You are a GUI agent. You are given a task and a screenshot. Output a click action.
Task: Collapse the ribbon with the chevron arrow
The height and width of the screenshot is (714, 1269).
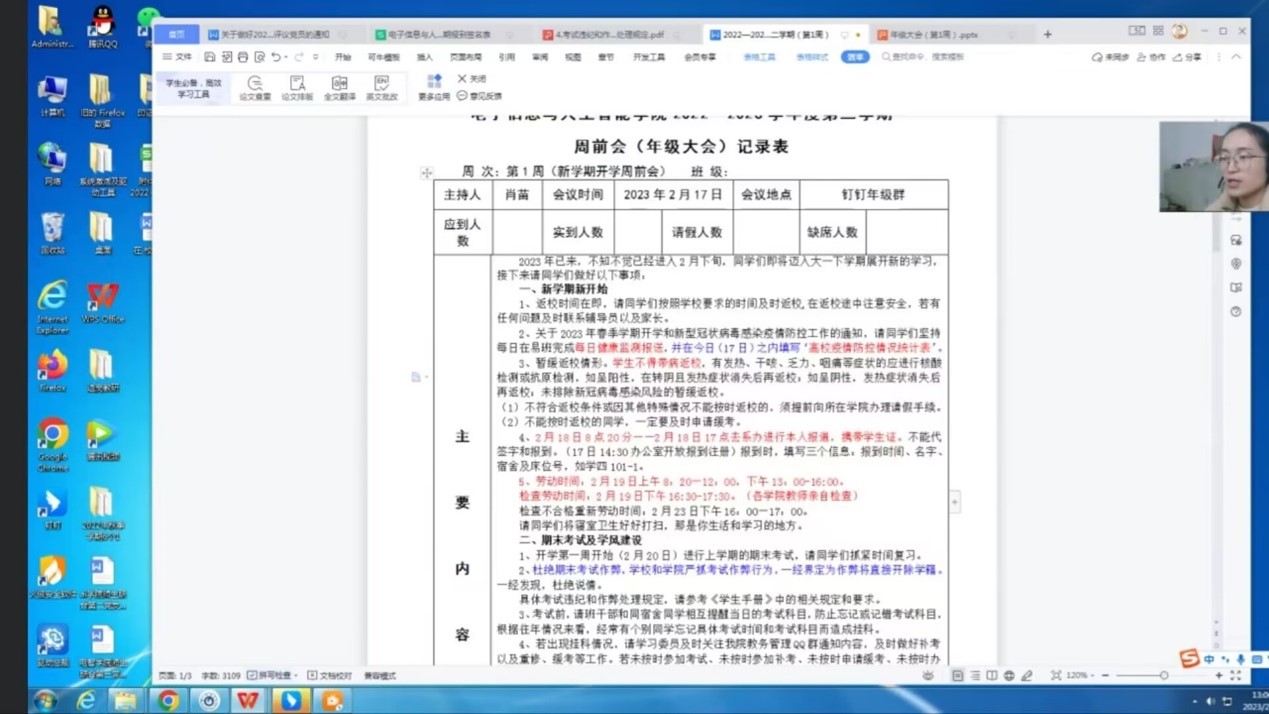tap(1236, 57)
